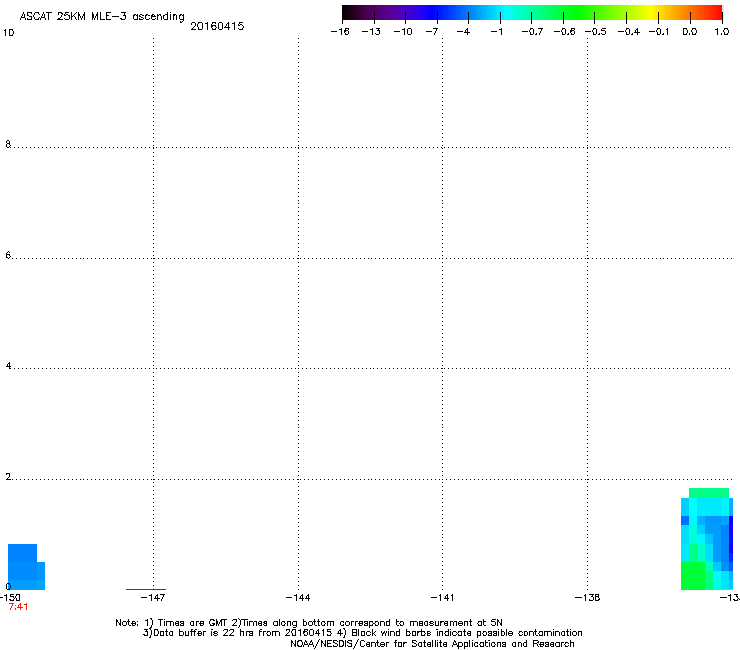Click the 1.0 colorbar label
The height and width of the screenshot is (650, 740).
point(722,32)
